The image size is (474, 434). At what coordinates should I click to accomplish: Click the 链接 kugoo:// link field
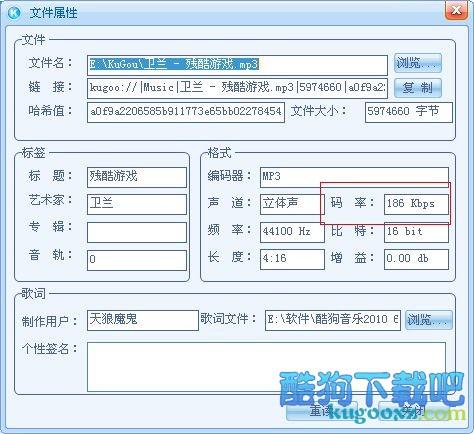tap(237, 88)
